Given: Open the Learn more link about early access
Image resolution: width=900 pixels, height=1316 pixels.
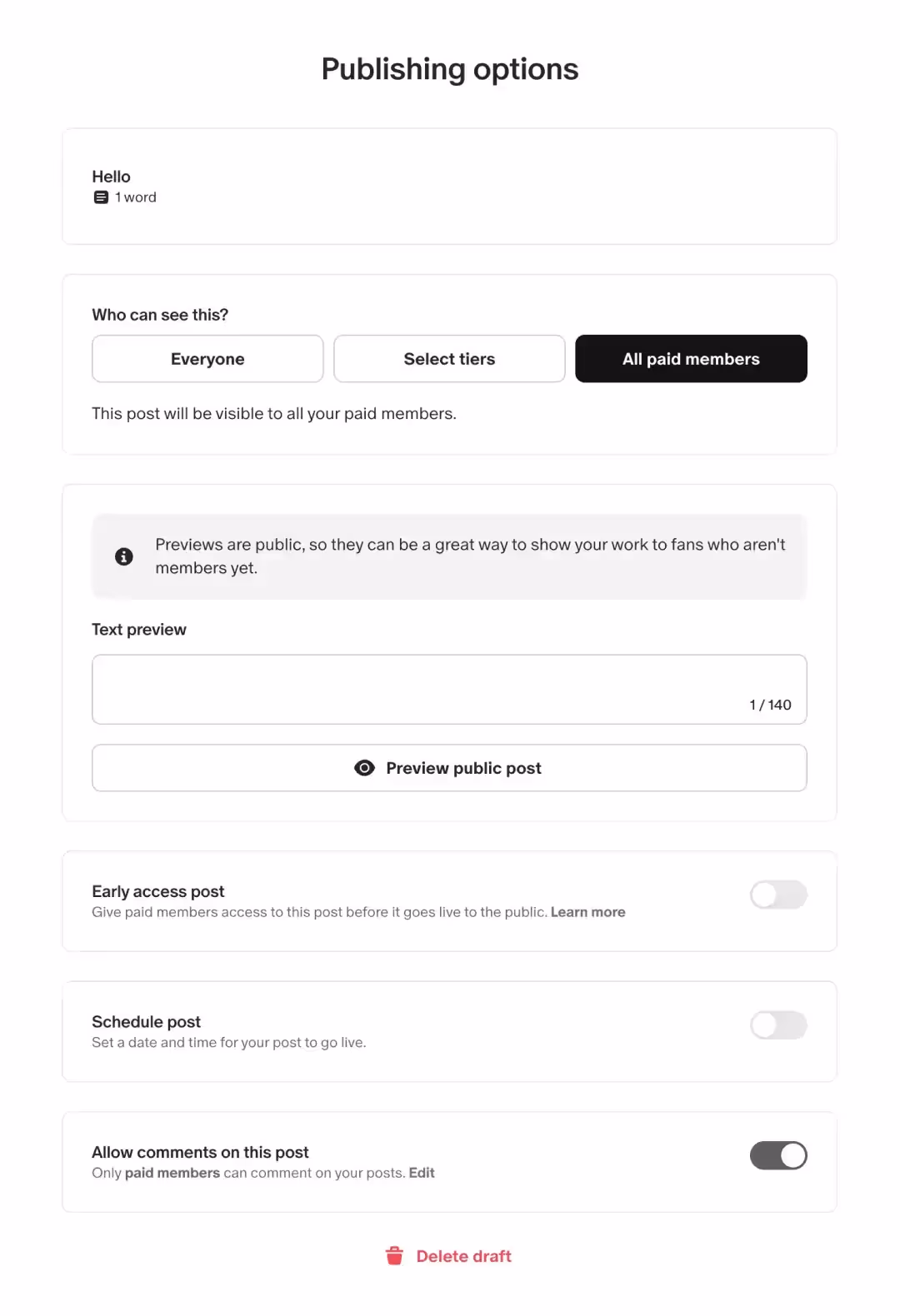Looking at the screenshot, I should [587, 912].
